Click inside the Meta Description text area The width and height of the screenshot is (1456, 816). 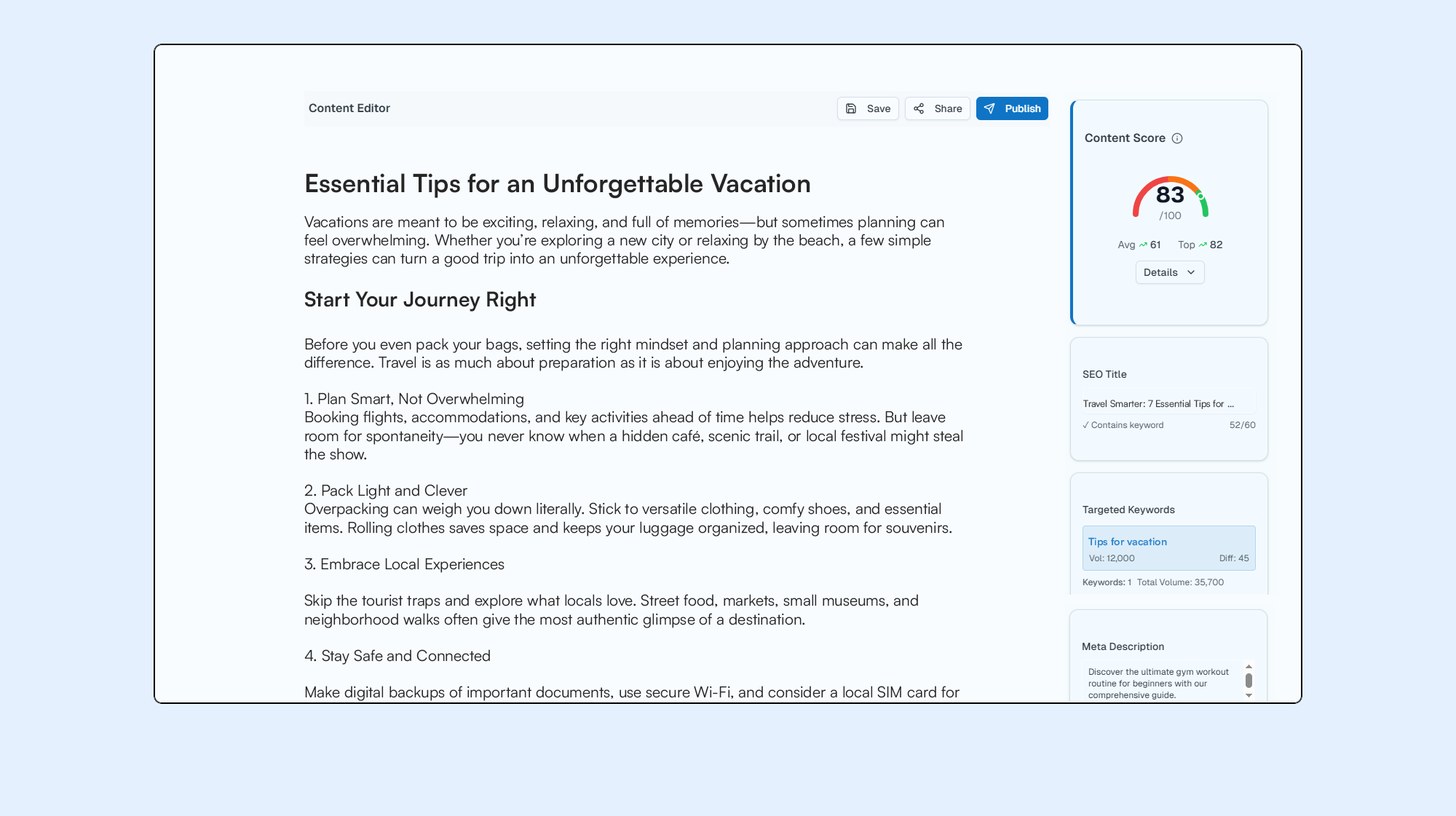click(x=1161, y=683)
